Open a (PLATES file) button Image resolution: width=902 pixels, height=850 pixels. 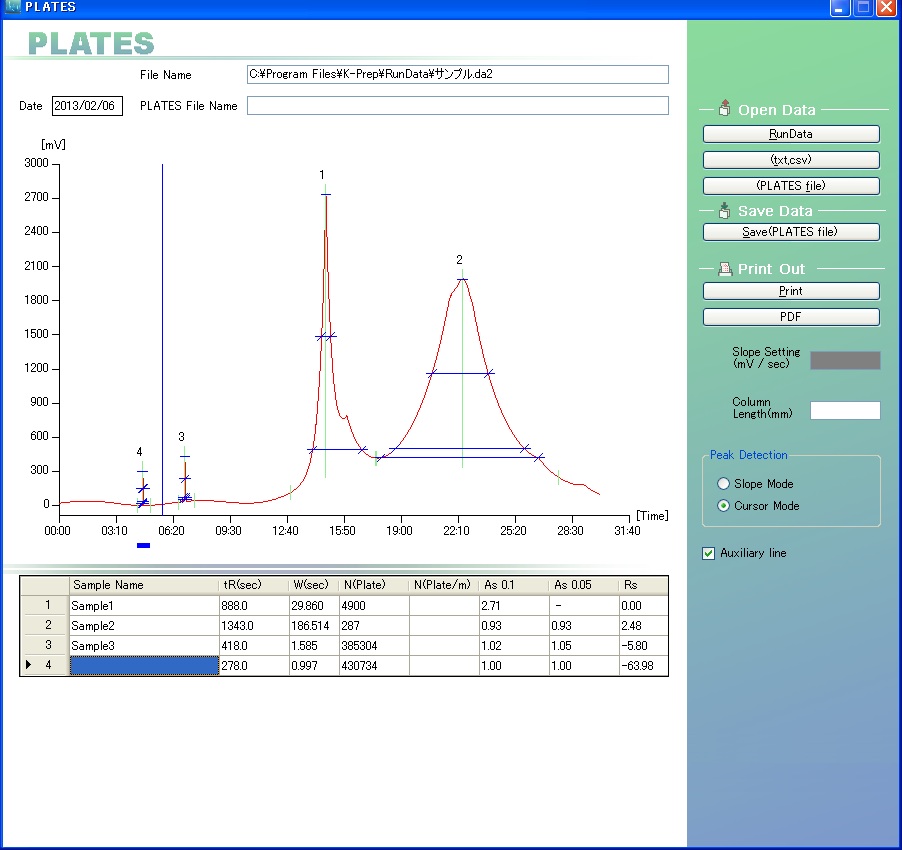[x=791, y=186]
